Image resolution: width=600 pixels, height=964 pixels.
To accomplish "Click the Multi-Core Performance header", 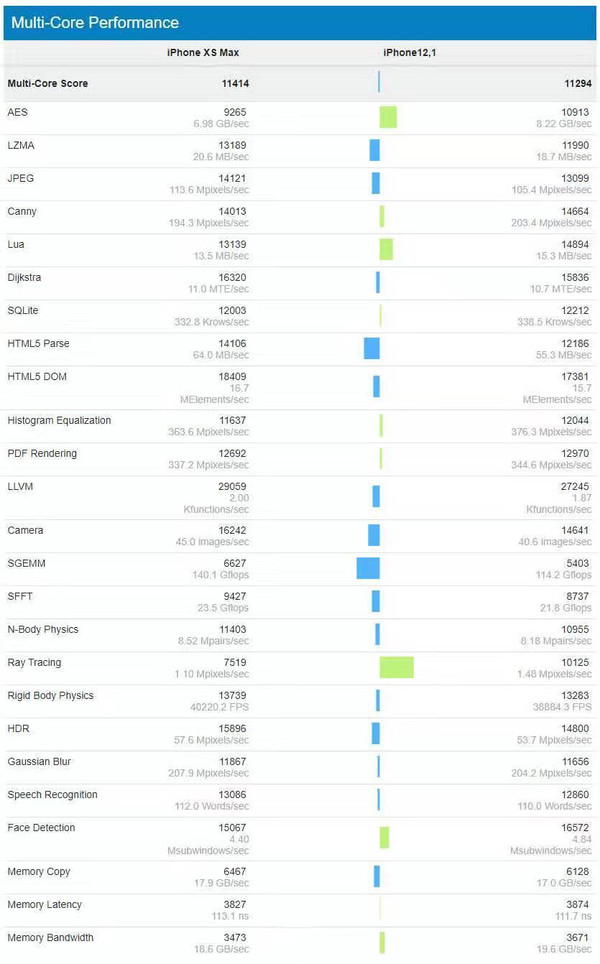I will point(95,22).
